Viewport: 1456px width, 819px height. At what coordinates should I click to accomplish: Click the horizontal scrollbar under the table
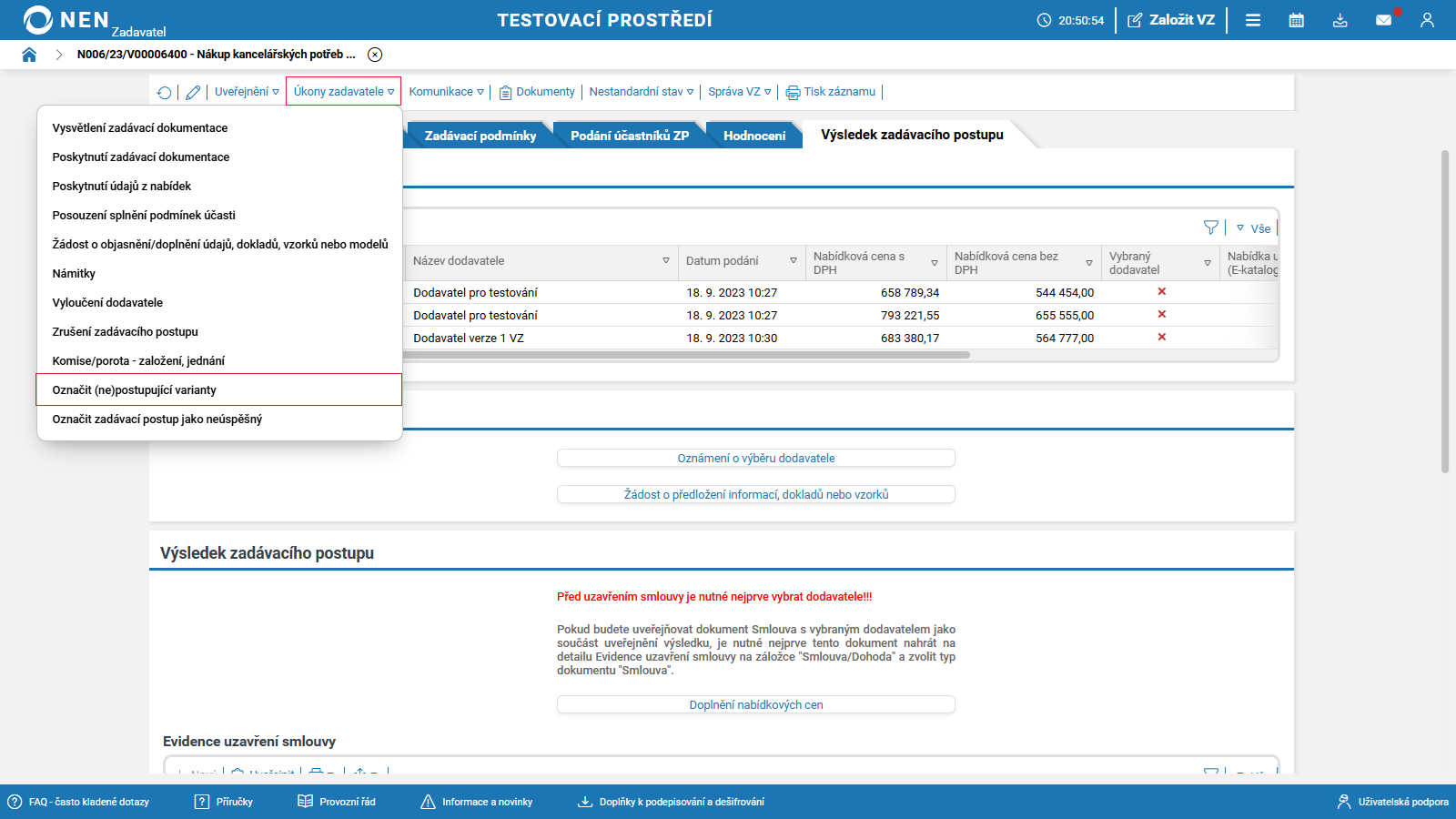[x=682, y=355]
